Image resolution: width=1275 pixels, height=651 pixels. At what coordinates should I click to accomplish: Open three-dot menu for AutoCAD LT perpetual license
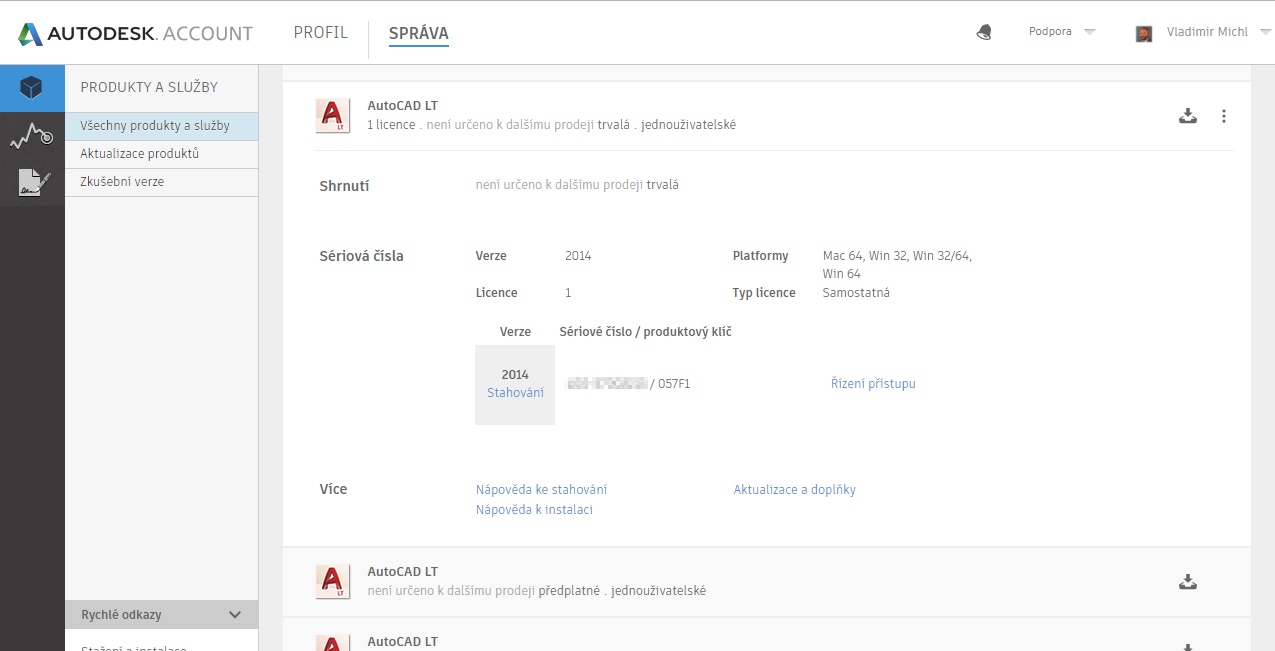point(1224,116)
